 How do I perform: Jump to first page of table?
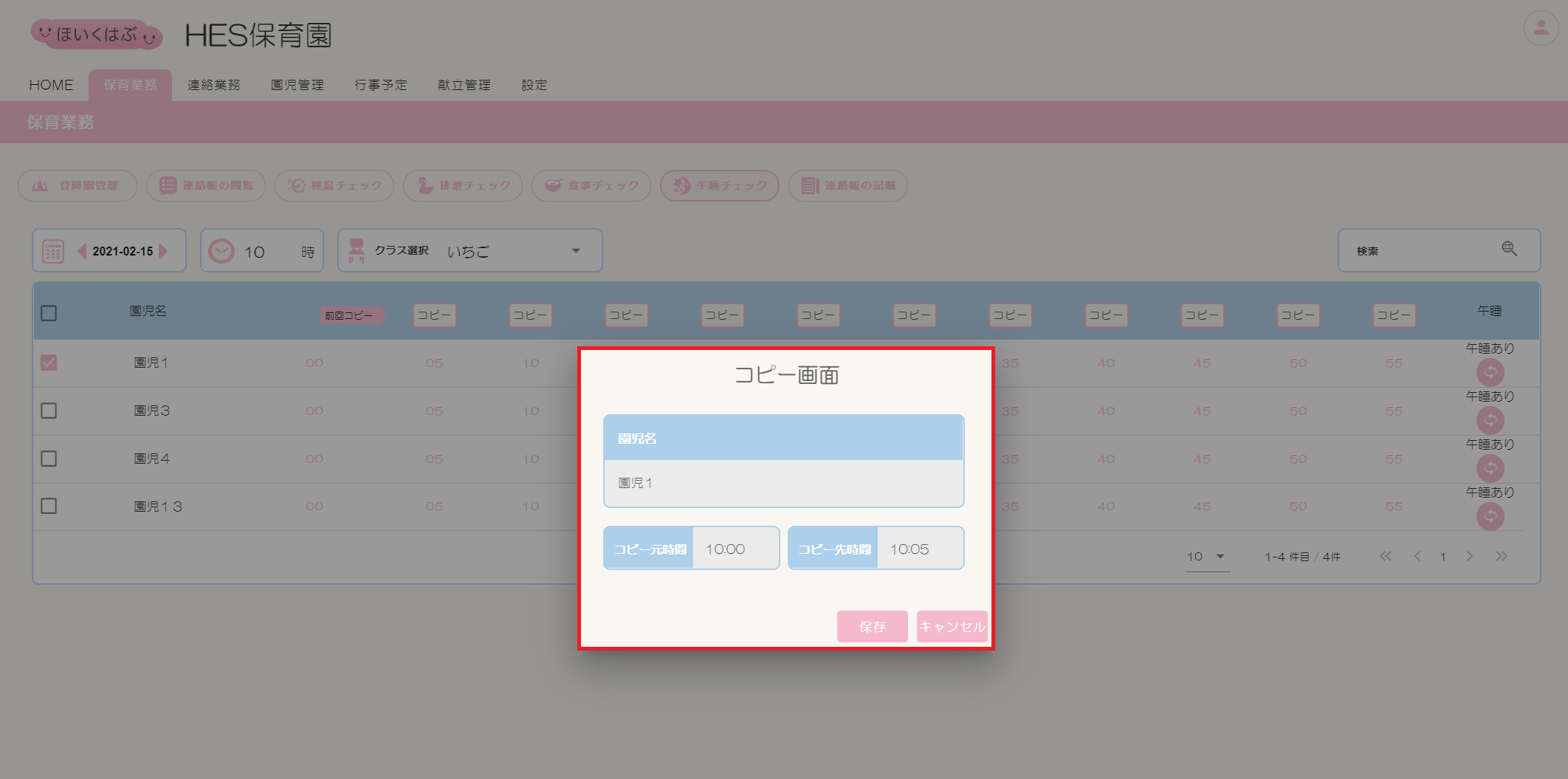click(x=1386, y=556)
